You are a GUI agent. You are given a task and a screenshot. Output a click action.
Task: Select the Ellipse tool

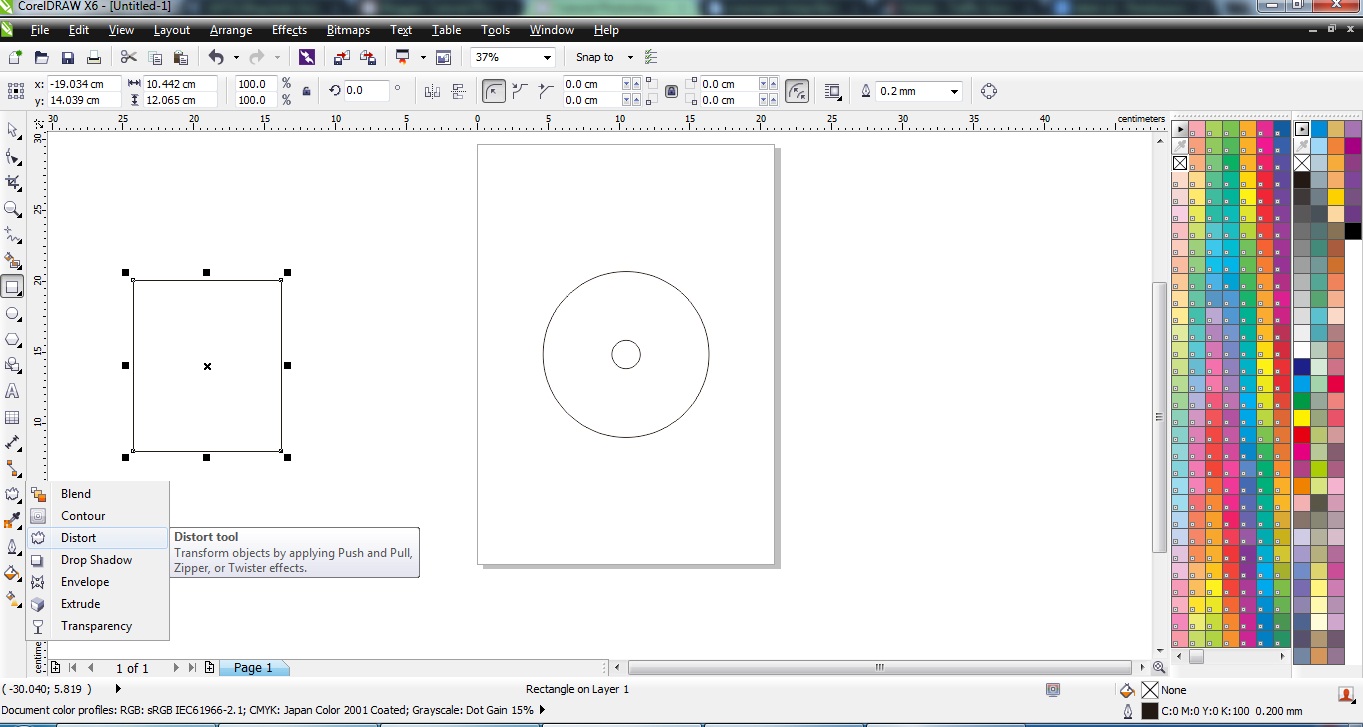click(13, 313)
